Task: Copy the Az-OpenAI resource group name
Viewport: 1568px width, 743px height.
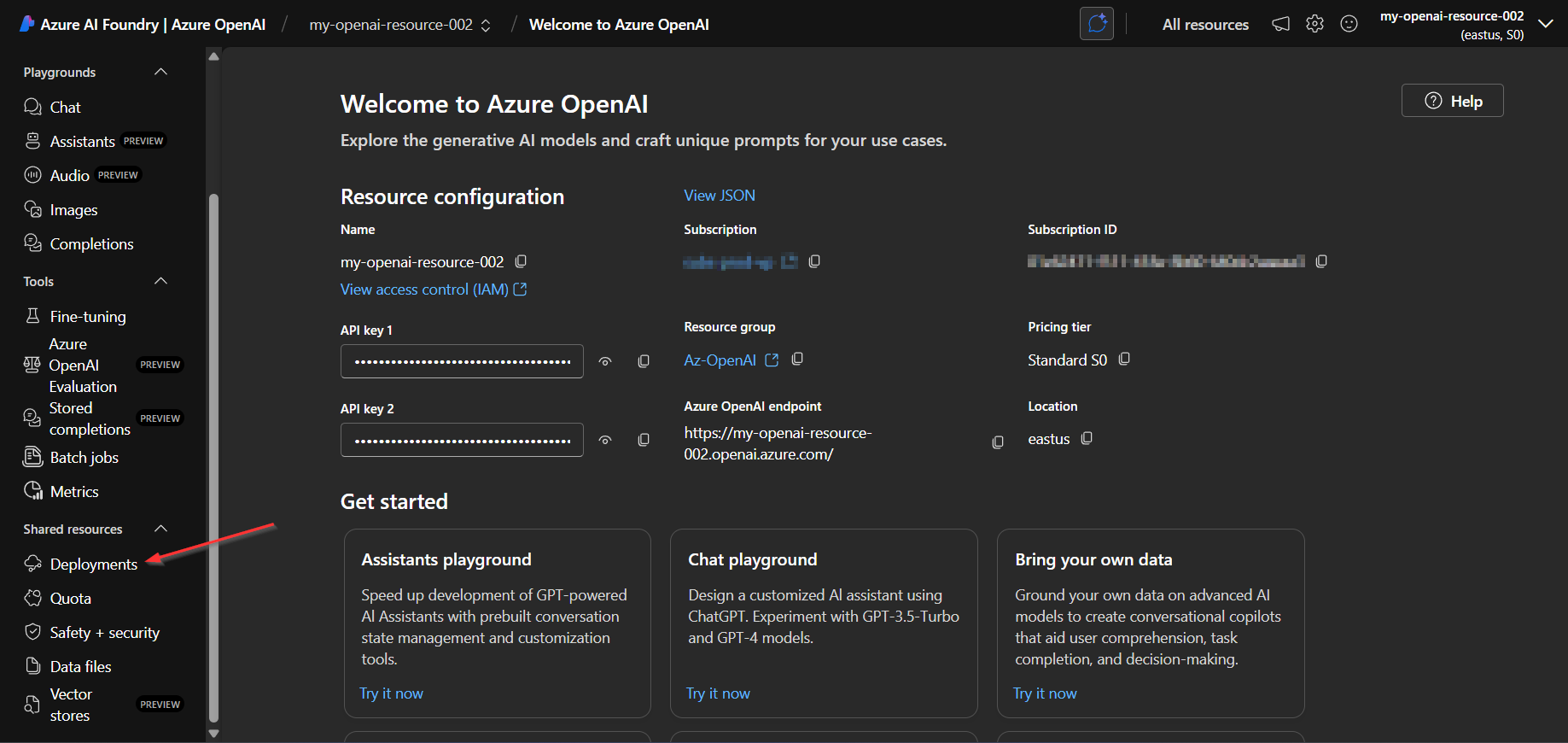Action: click(x=797, y=360)
